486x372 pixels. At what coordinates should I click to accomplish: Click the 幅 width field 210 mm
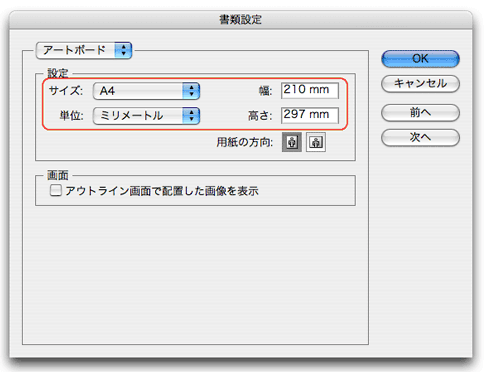(x=310, y=90)
